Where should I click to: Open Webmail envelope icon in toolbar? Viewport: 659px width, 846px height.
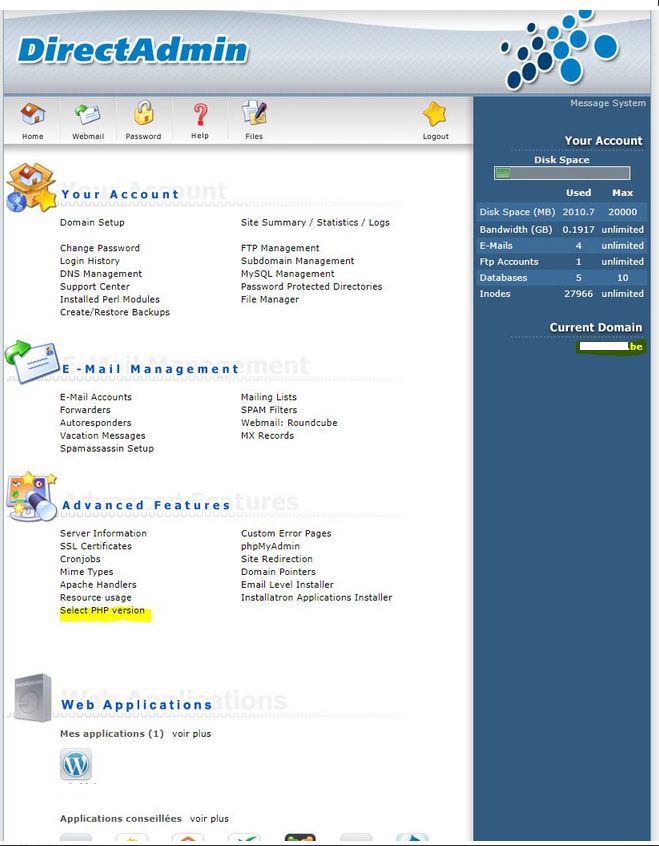click(x=87, y=114)
